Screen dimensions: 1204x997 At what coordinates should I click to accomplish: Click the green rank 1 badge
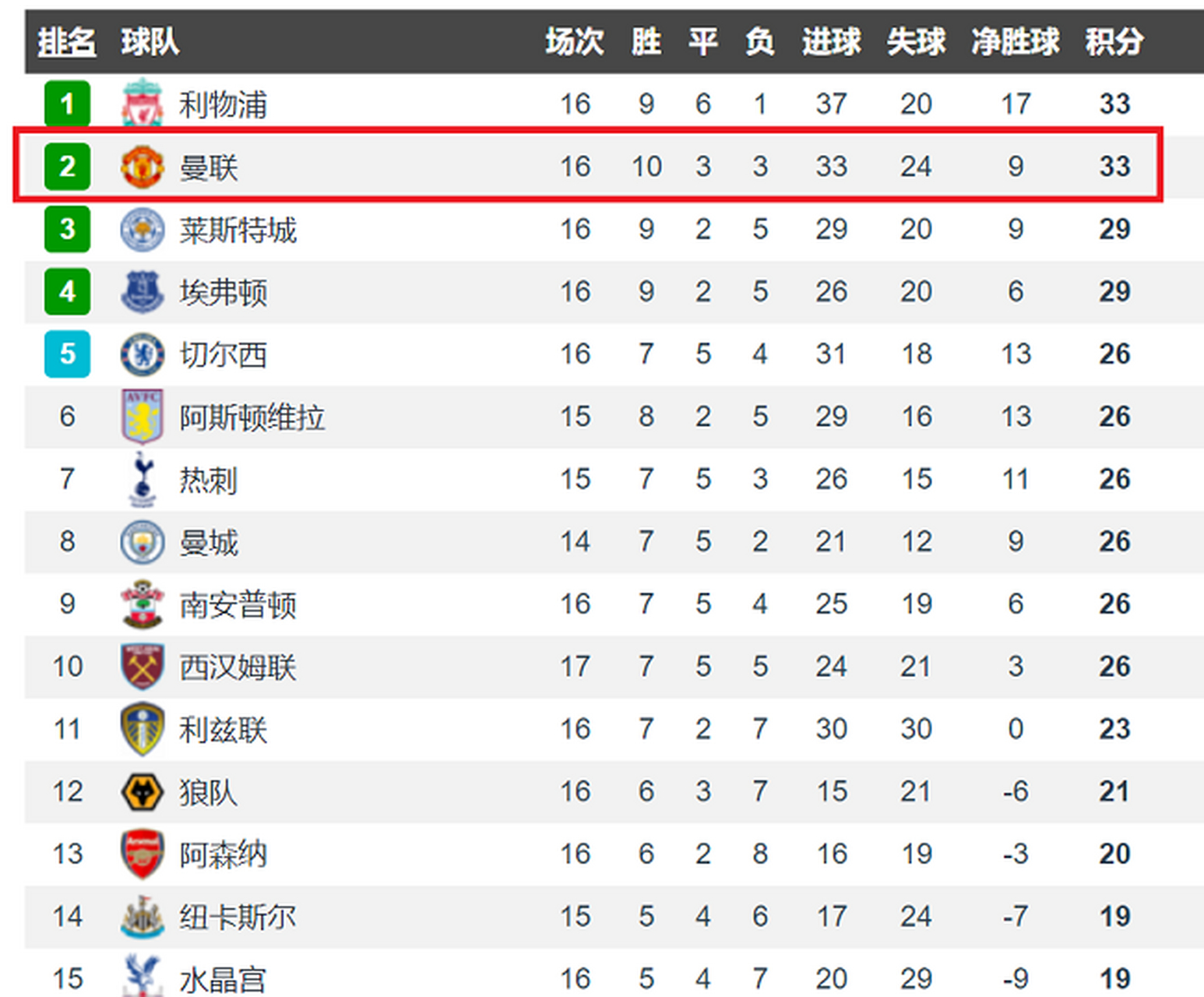(67, 104)
